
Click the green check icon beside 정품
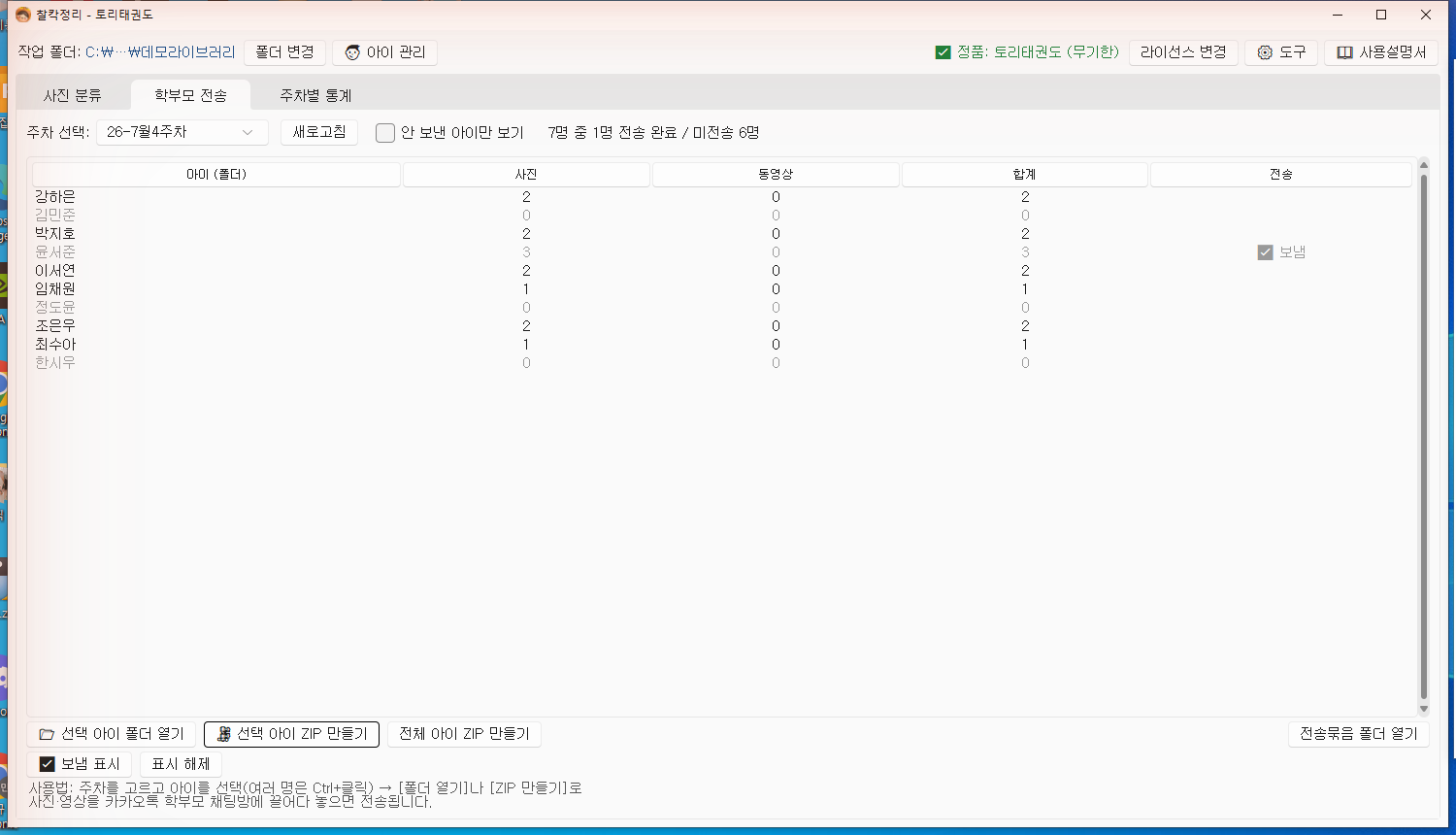943,52
